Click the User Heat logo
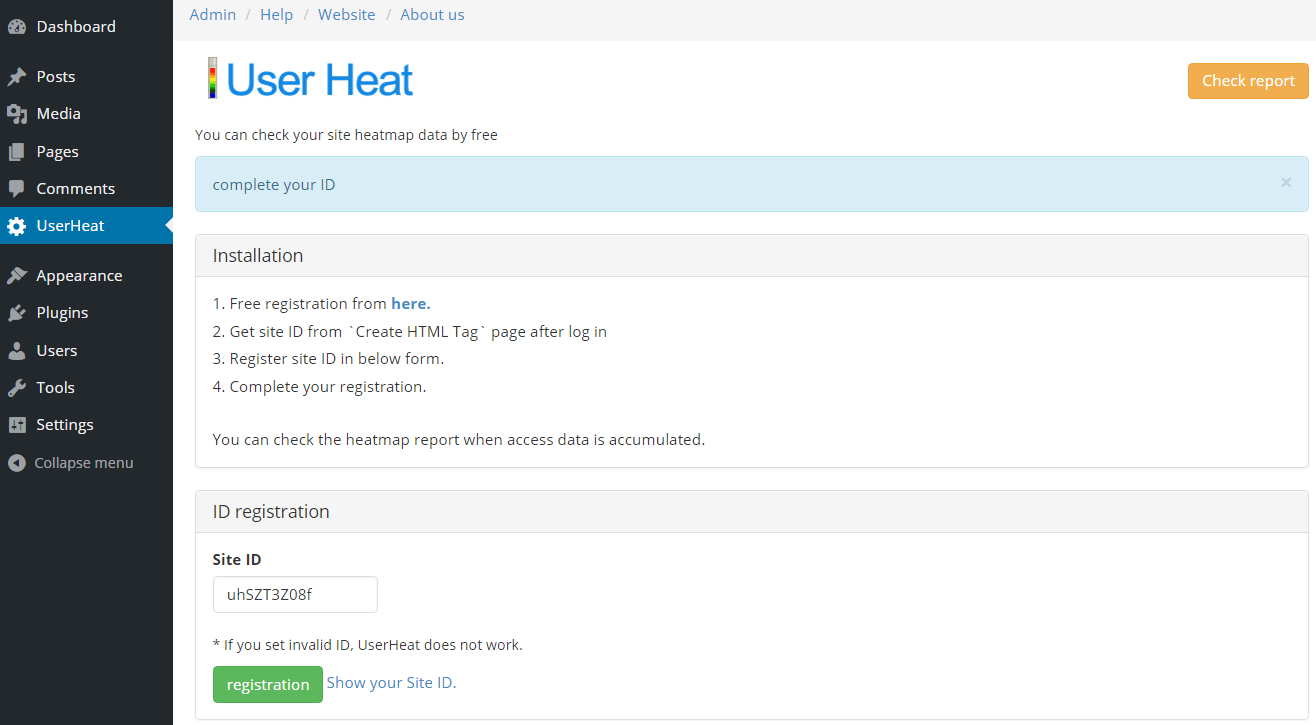This screenshot has height=725, width=1316. [x=310, y=79]
